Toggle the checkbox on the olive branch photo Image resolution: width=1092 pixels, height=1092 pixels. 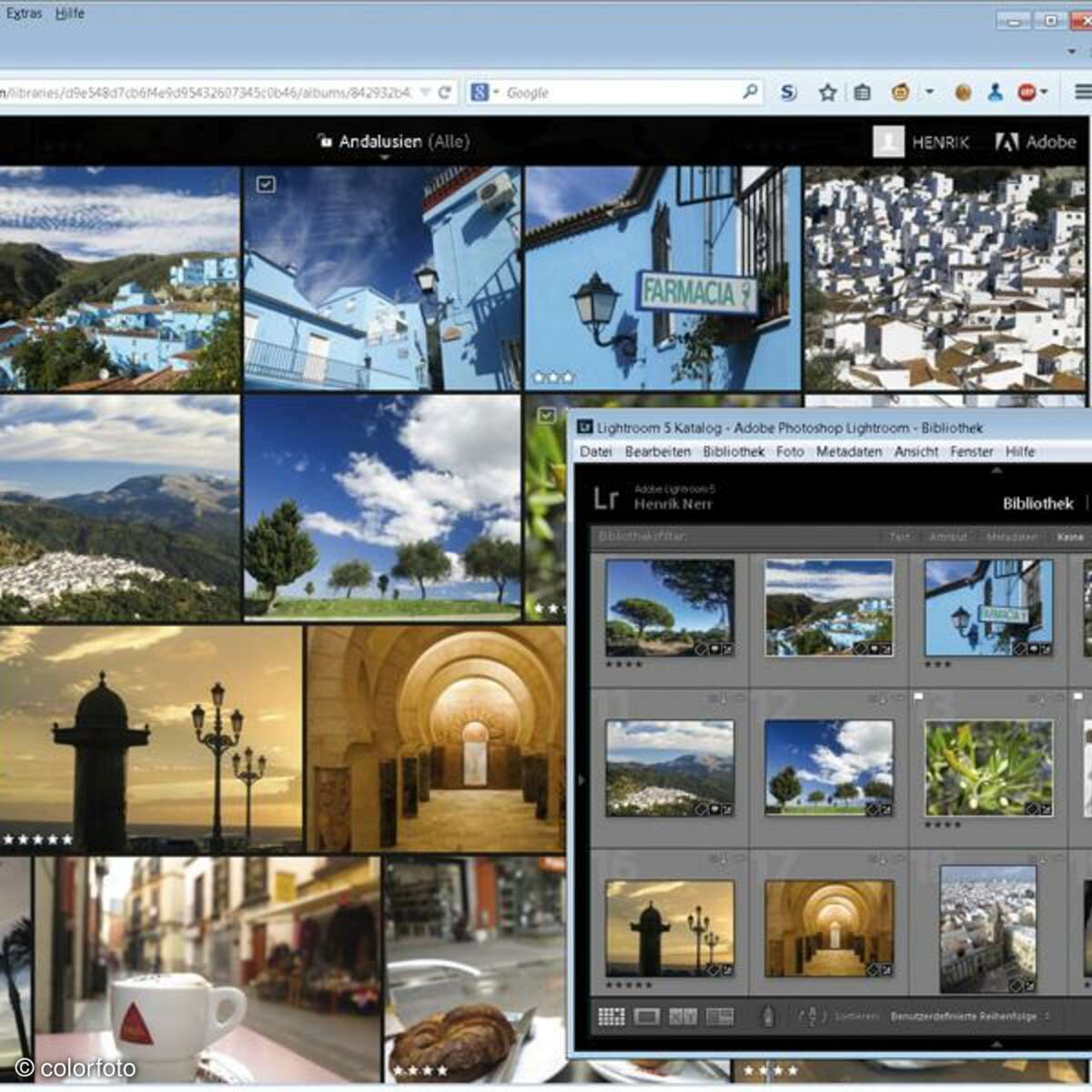click(x=546, y=415)
